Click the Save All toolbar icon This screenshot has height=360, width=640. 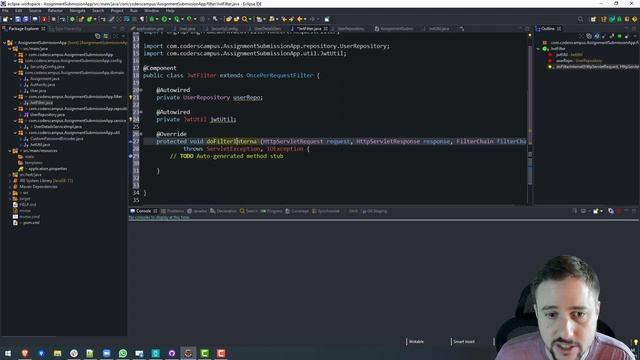26,19
